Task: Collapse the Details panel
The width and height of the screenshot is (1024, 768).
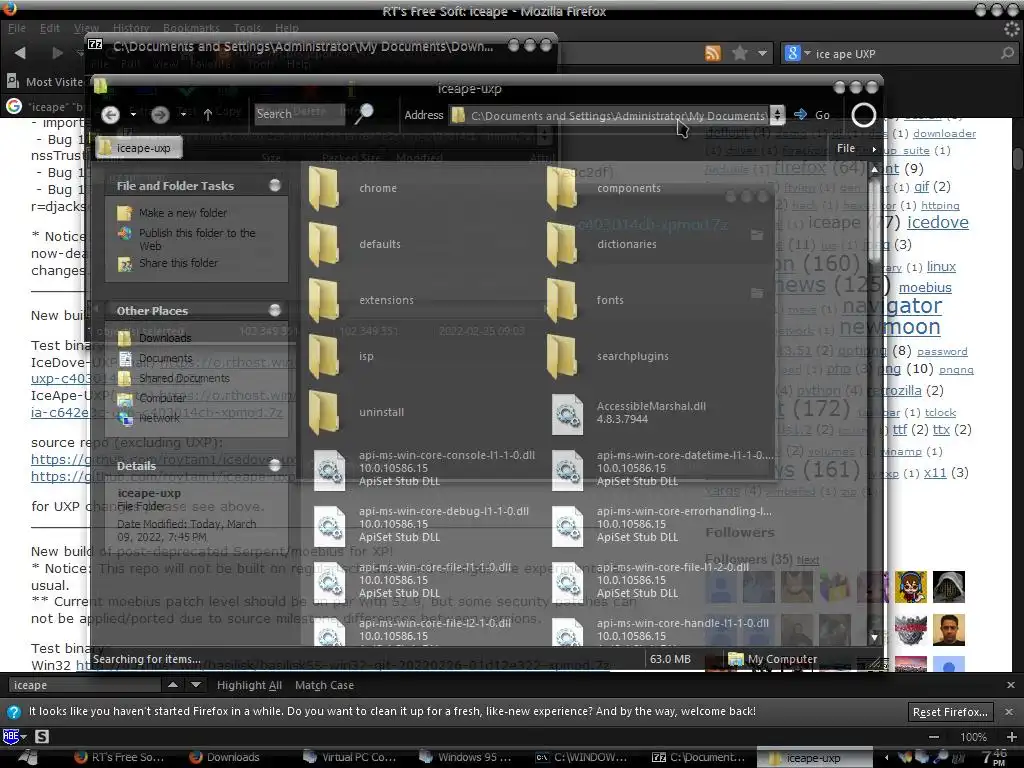Action: click(275, 465)
